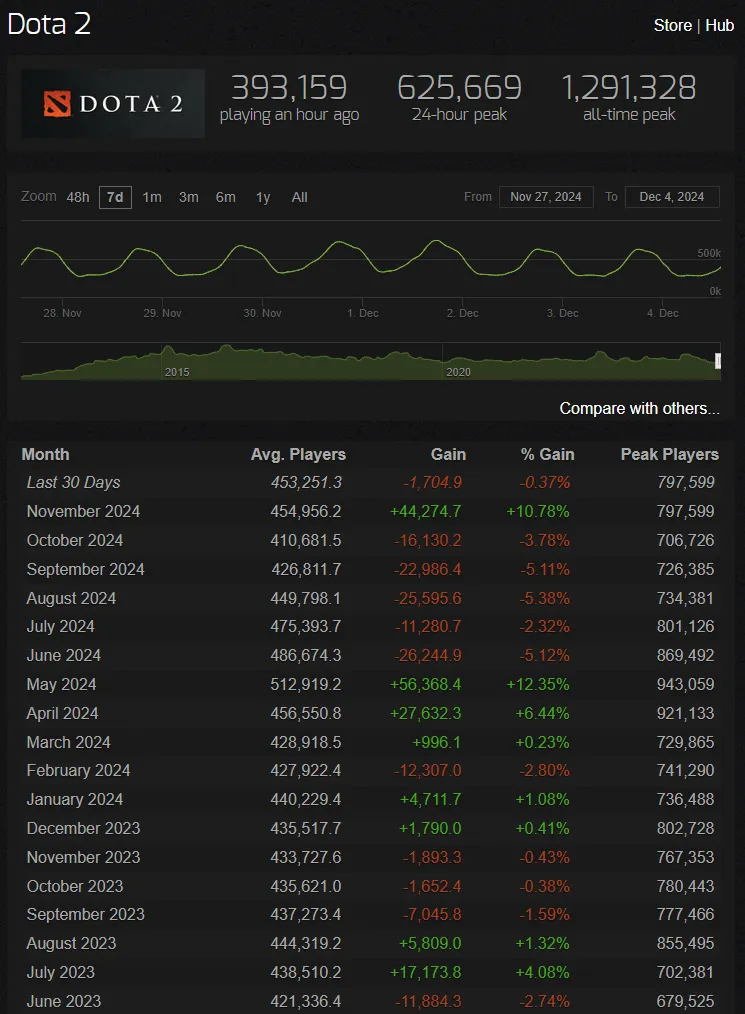The image size is (745, 1014).
Task: Show All time chart range
Action: pyautogui.click(x=299, y=197)
